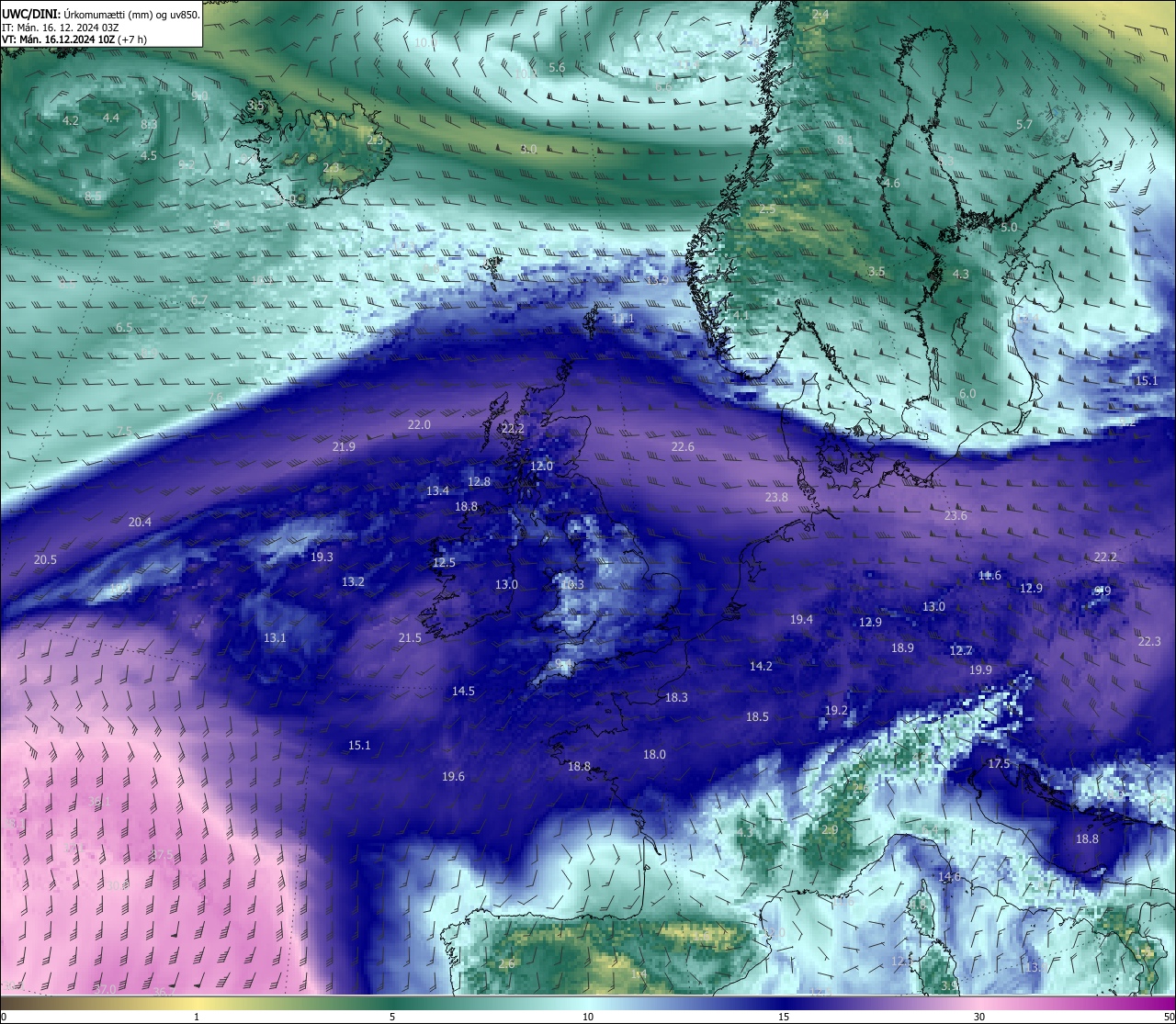Click the 21.5 value west of Ireland

click(x=410, y=637)
